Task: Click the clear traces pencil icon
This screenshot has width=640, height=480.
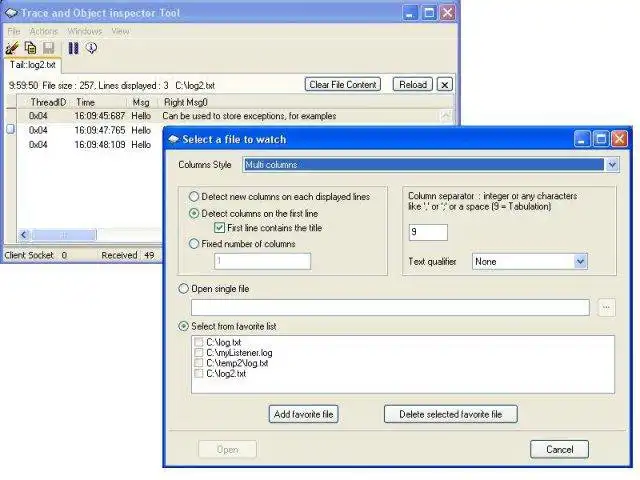Action: tap(12, 48)
